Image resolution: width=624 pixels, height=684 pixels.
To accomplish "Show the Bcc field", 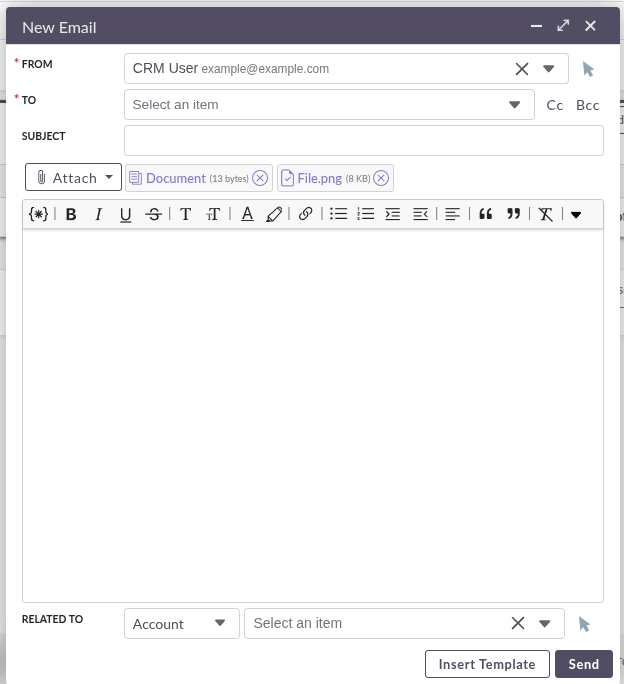I will click(x=587, y=105).
